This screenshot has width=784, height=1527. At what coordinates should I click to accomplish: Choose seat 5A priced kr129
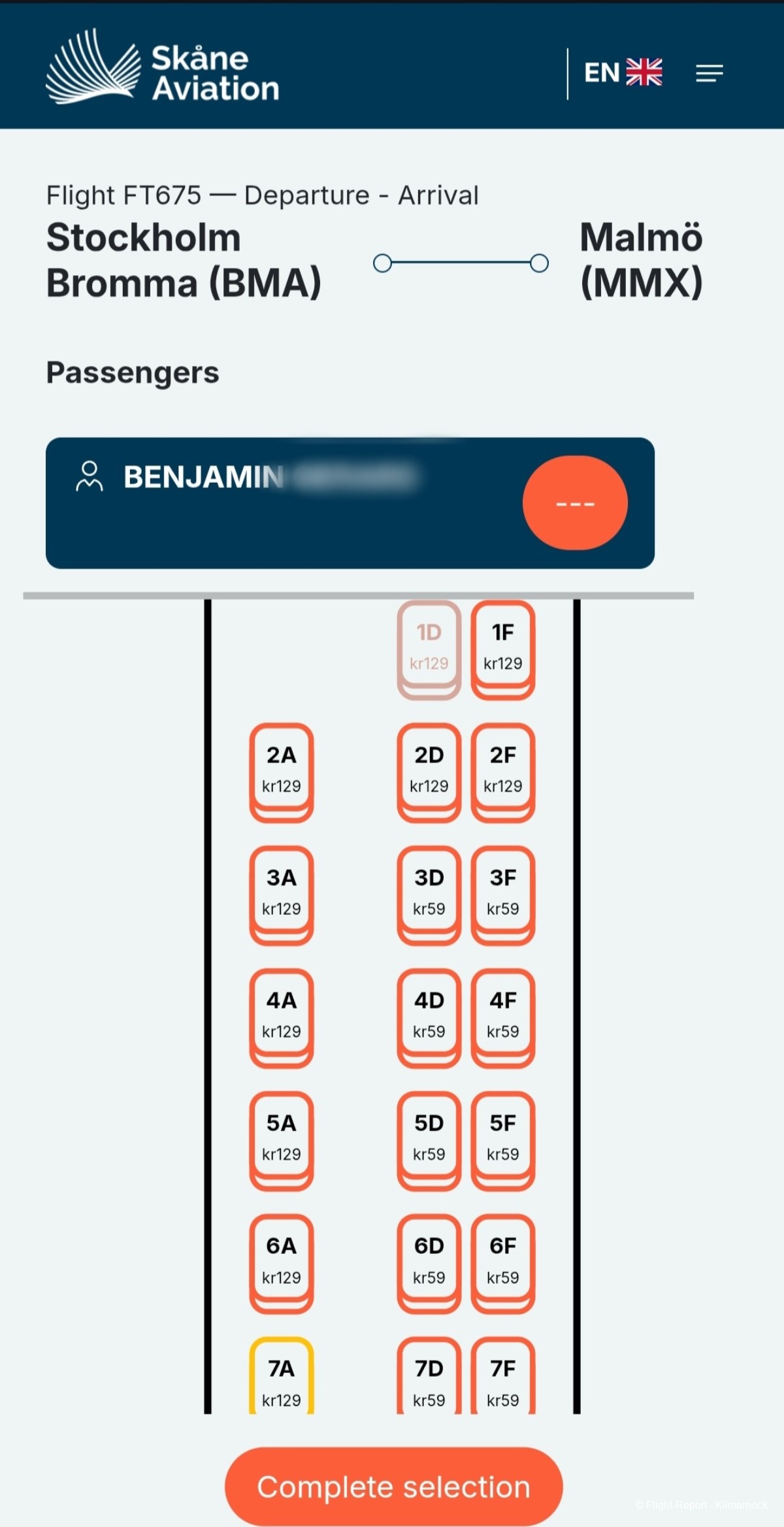tap(282, 1141)
